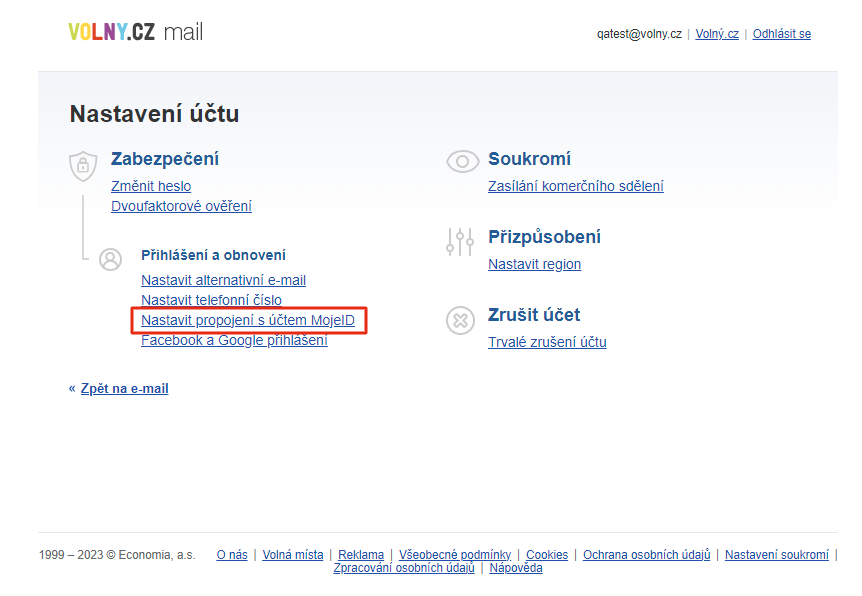
Task: Click the Economia, a.s. copyright text
Action: click(117, 555)
